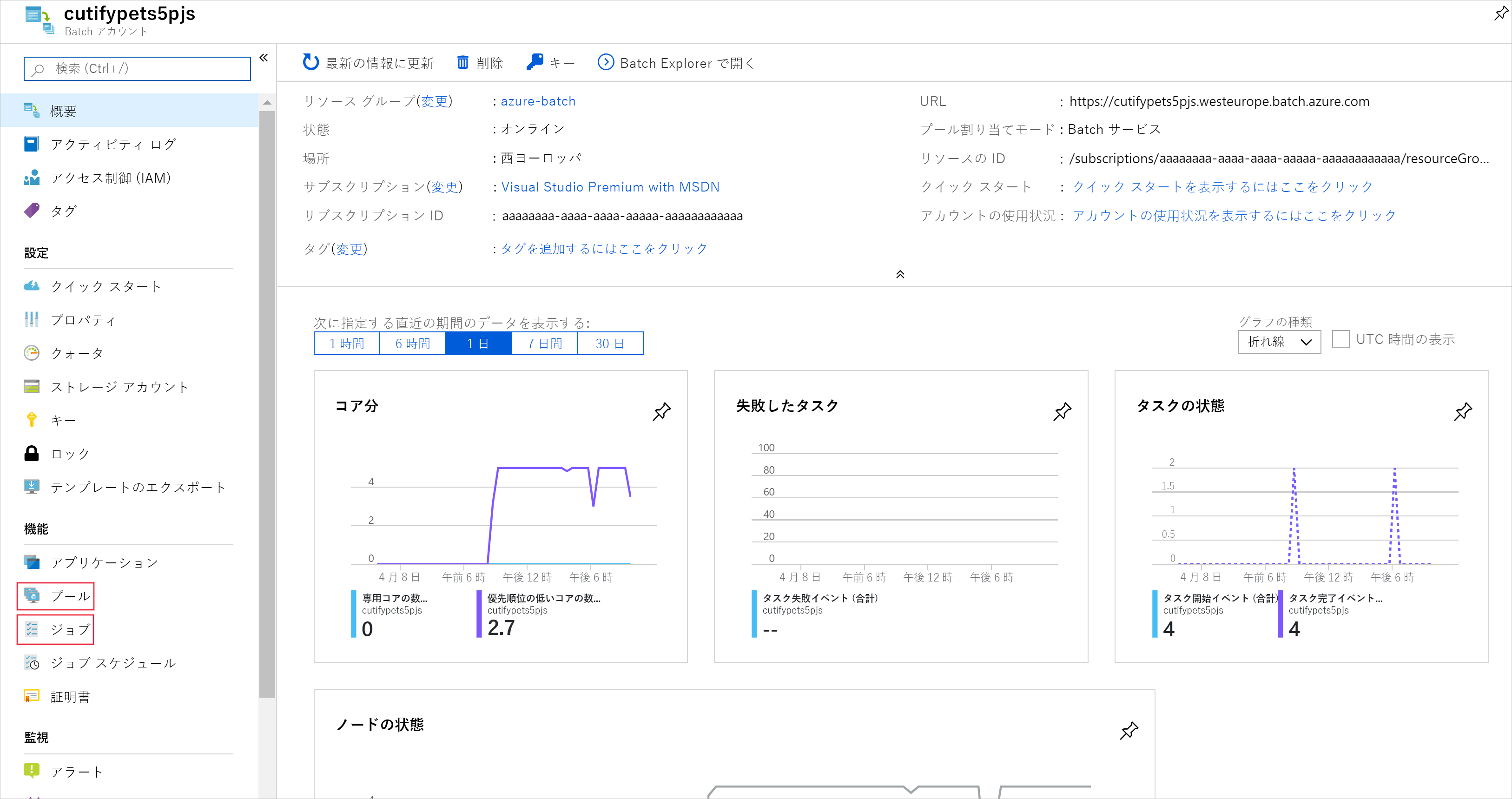Image resolution: width=1512 pixels, height=799 pixels.
Task: Click the タスク失敗イベント legend swatch
Action: click(x=753, y=614)
